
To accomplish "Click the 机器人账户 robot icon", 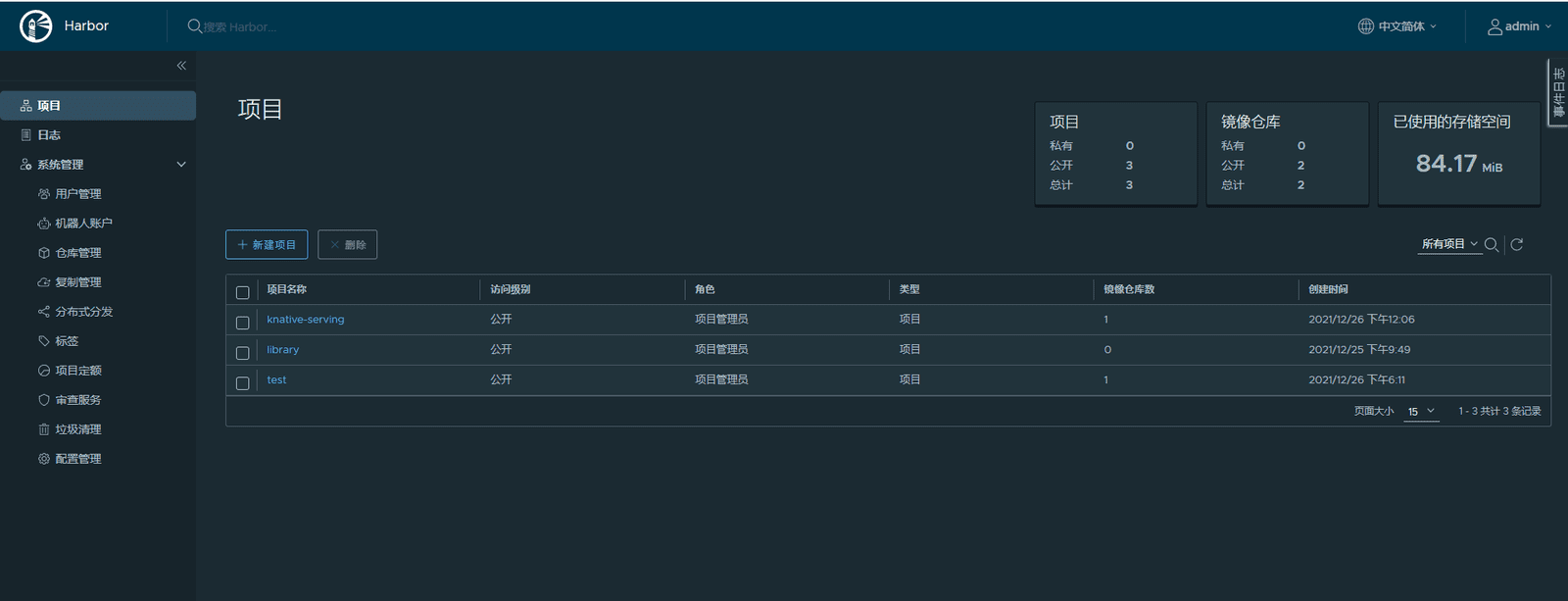I will (x=44, y=224).
